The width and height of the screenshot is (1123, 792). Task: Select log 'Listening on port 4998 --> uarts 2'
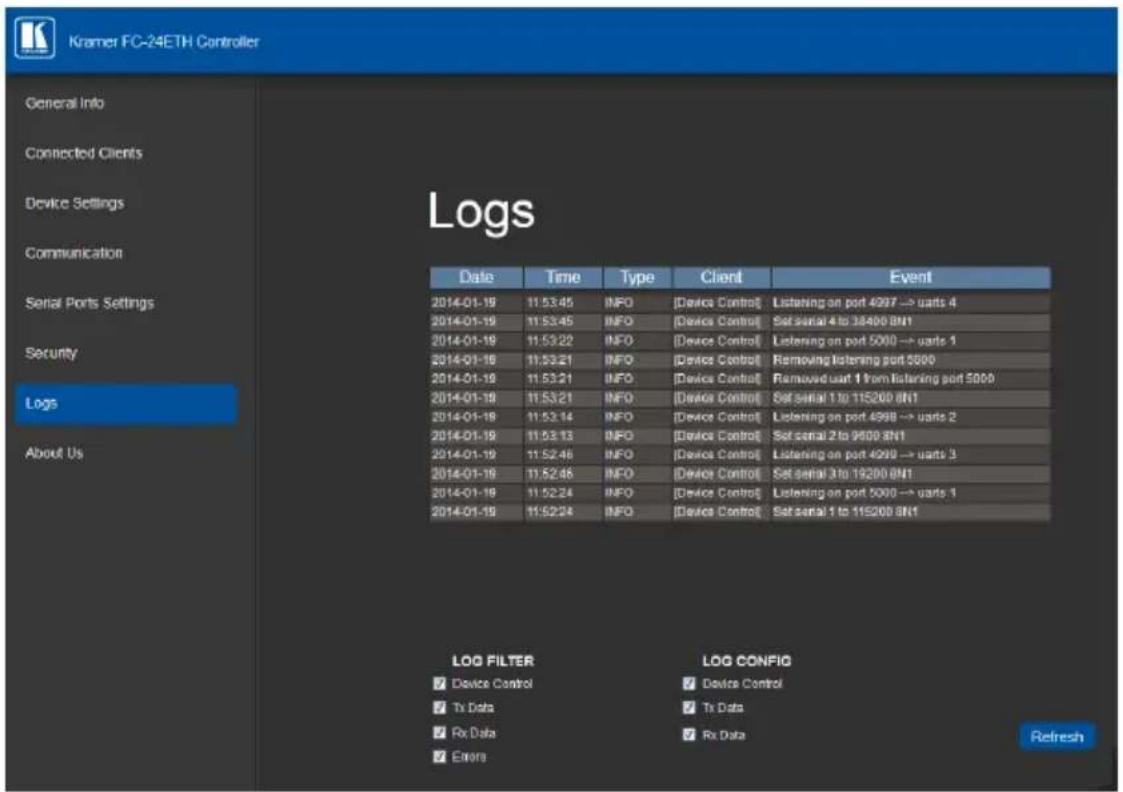click(x=740, y=417)
